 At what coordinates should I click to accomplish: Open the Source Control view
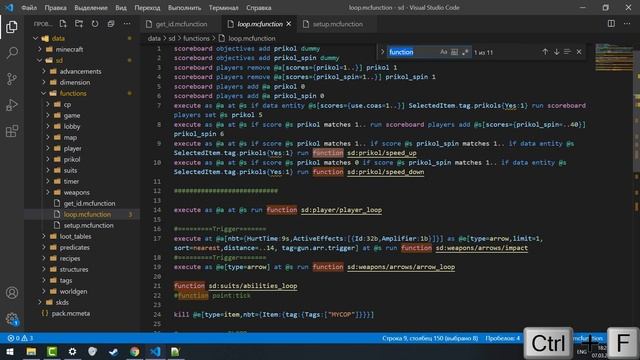click(12, 79)
